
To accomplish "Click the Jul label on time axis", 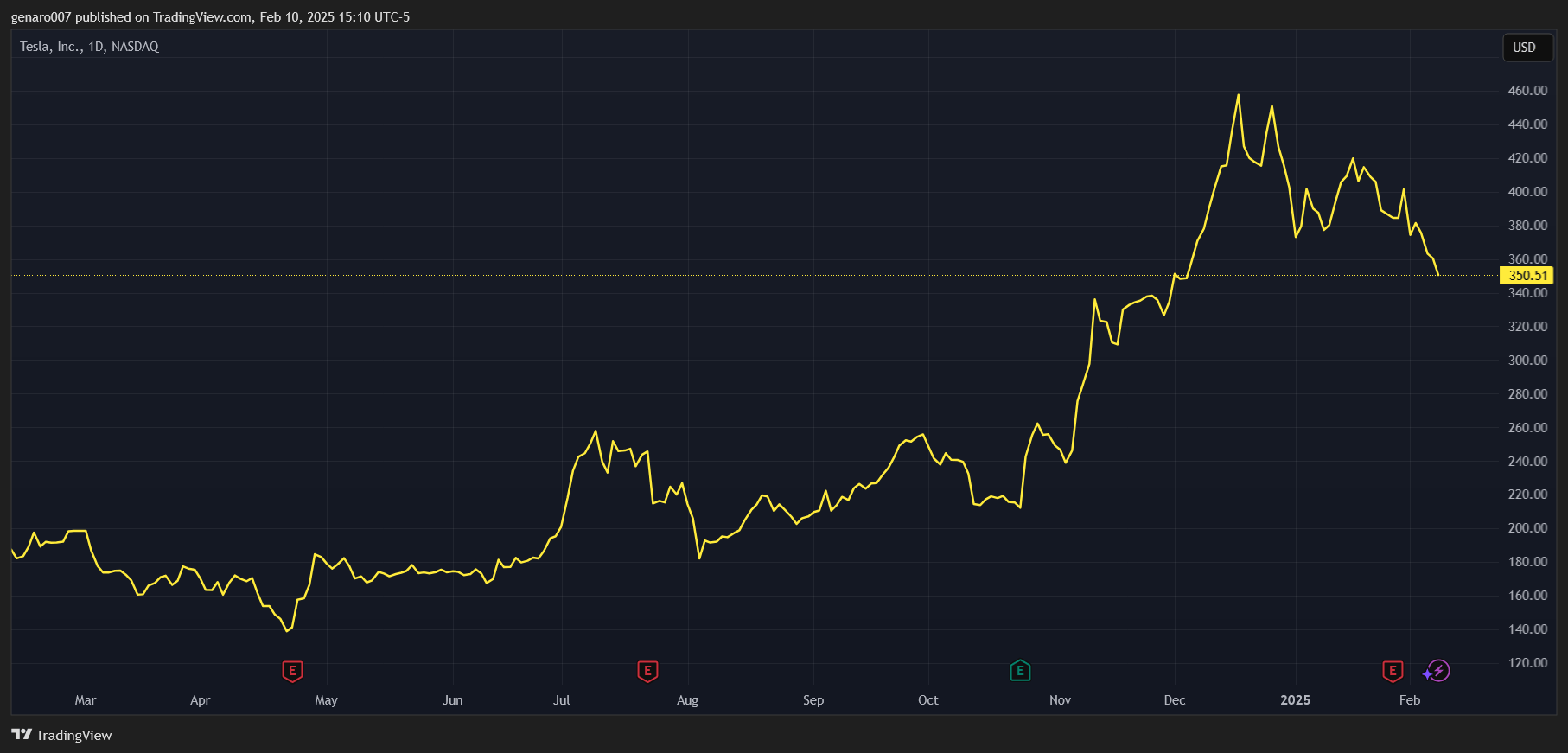I will pos(561,700).
